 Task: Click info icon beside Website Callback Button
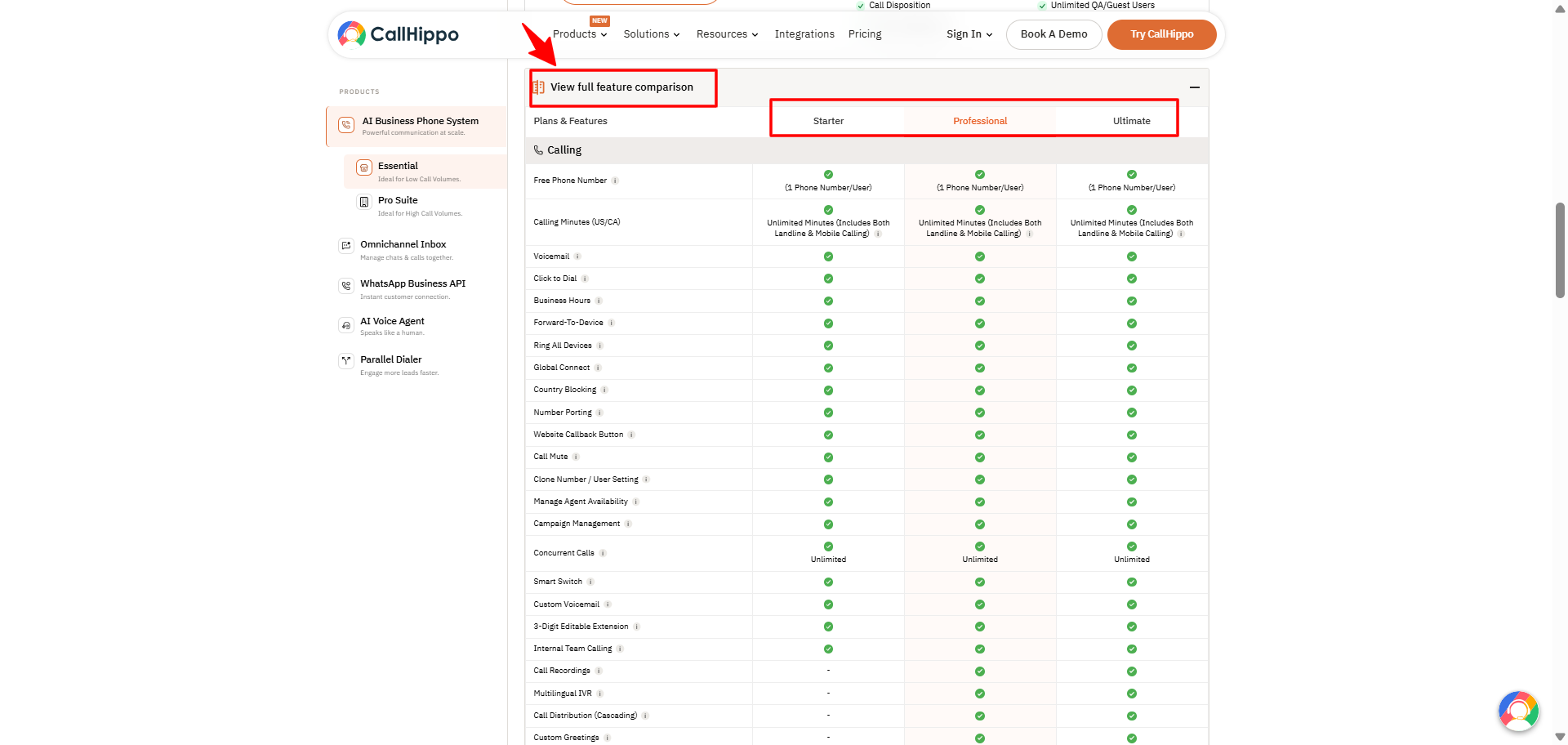(631, 435)
